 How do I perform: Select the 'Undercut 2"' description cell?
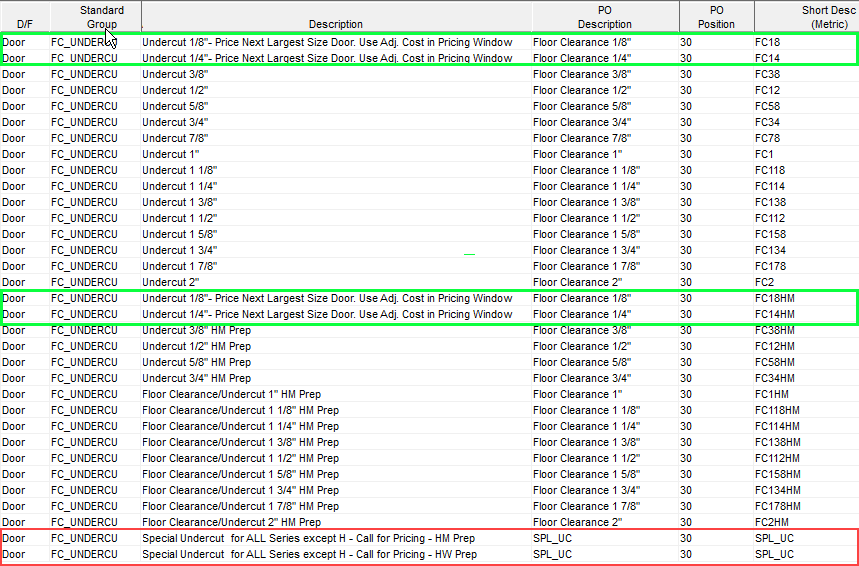click(x=336, y=282)
